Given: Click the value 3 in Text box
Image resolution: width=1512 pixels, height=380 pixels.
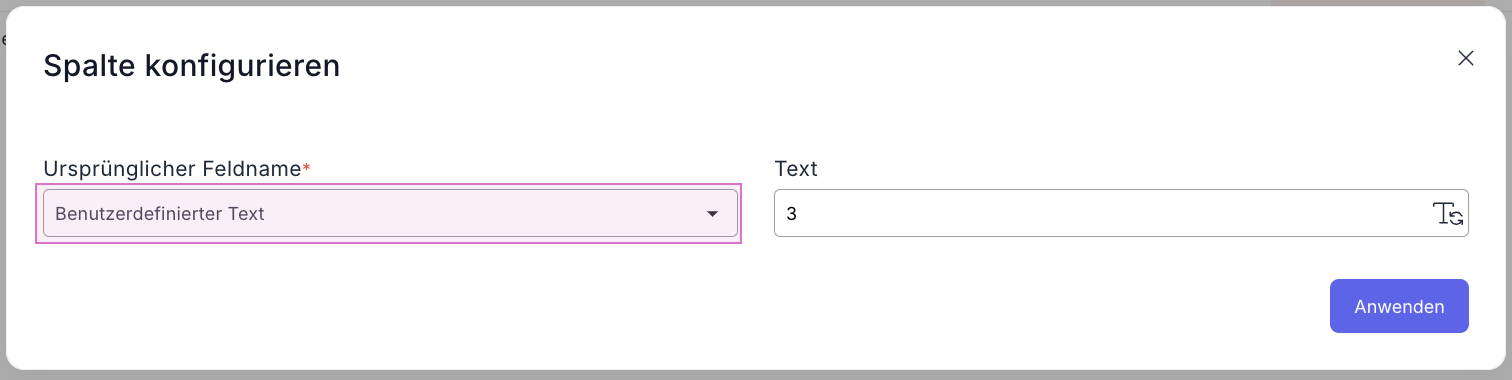Looking at the screenshot, I should (x=791, y=214).
